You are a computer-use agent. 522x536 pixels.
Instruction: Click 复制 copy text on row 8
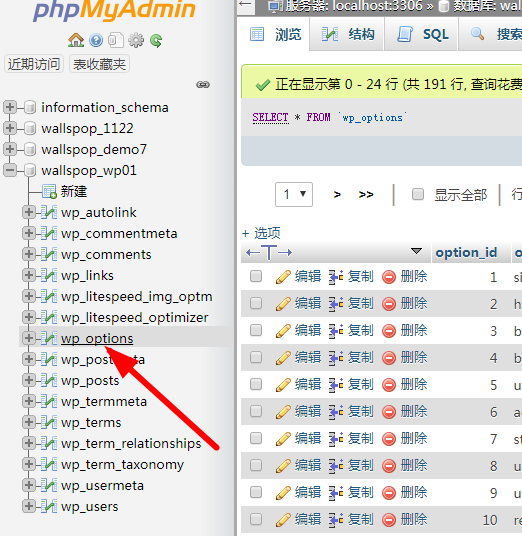(361, 466)
